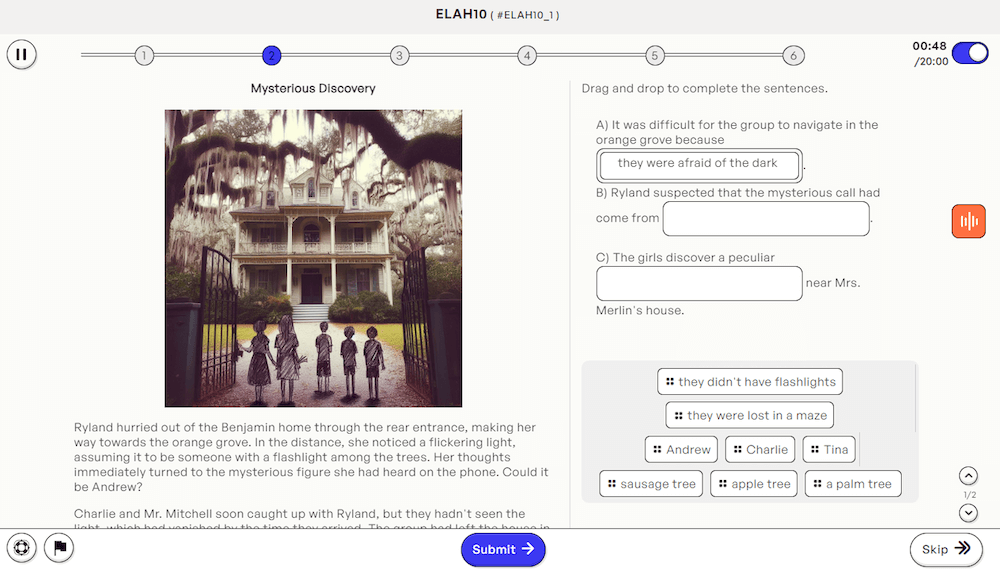Pick the Charlie answer chip
This screenshot has height=570, width=1000.
[760, 449]
